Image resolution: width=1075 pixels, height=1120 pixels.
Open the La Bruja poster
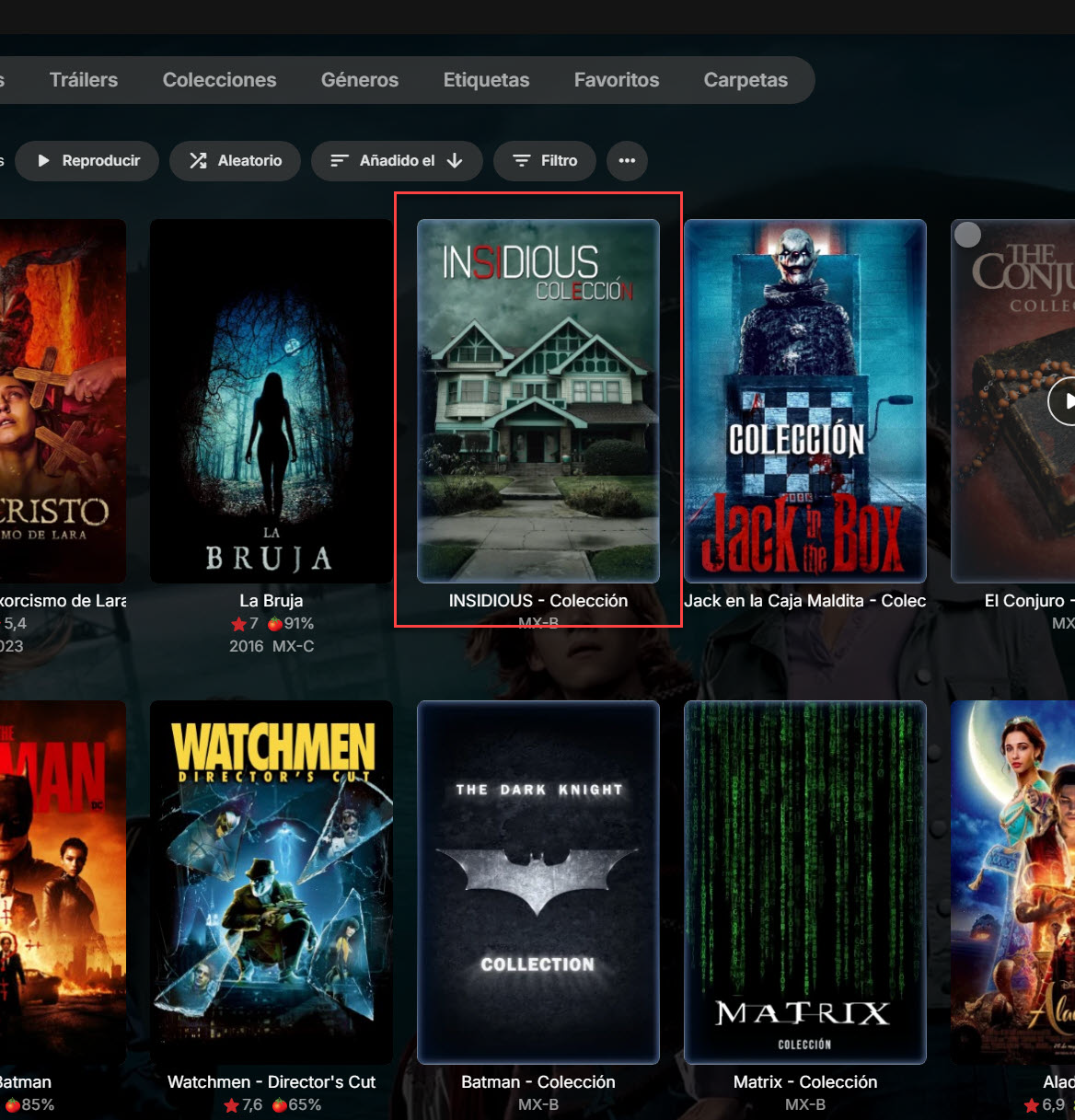(x=272, y=401)
